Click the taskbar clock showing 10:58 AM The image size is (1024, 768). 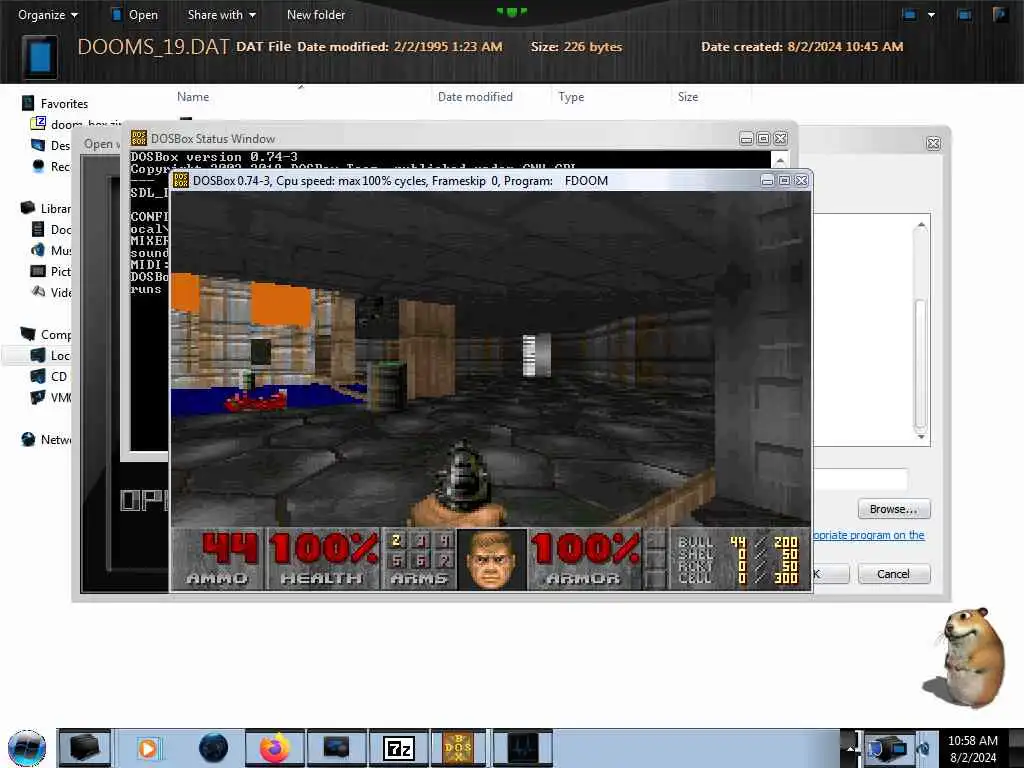coord(973,749)
